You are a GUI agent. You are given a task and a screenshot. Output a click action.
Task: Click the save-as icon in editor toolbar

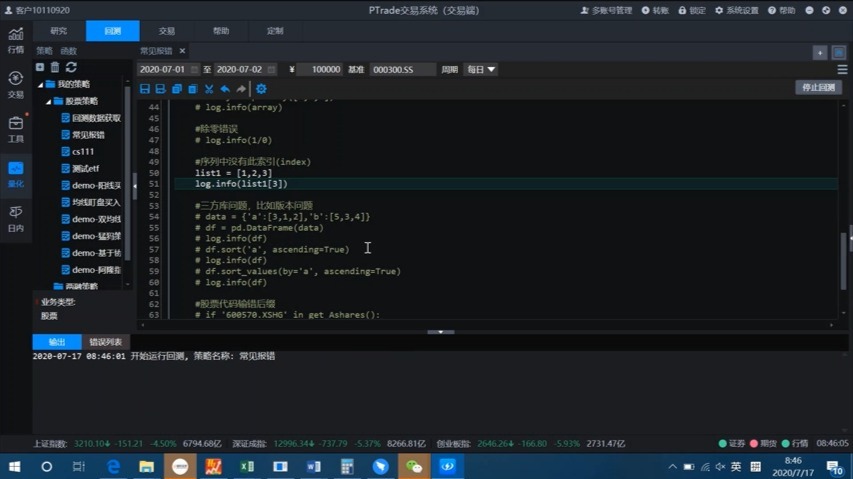coord(160,89)
